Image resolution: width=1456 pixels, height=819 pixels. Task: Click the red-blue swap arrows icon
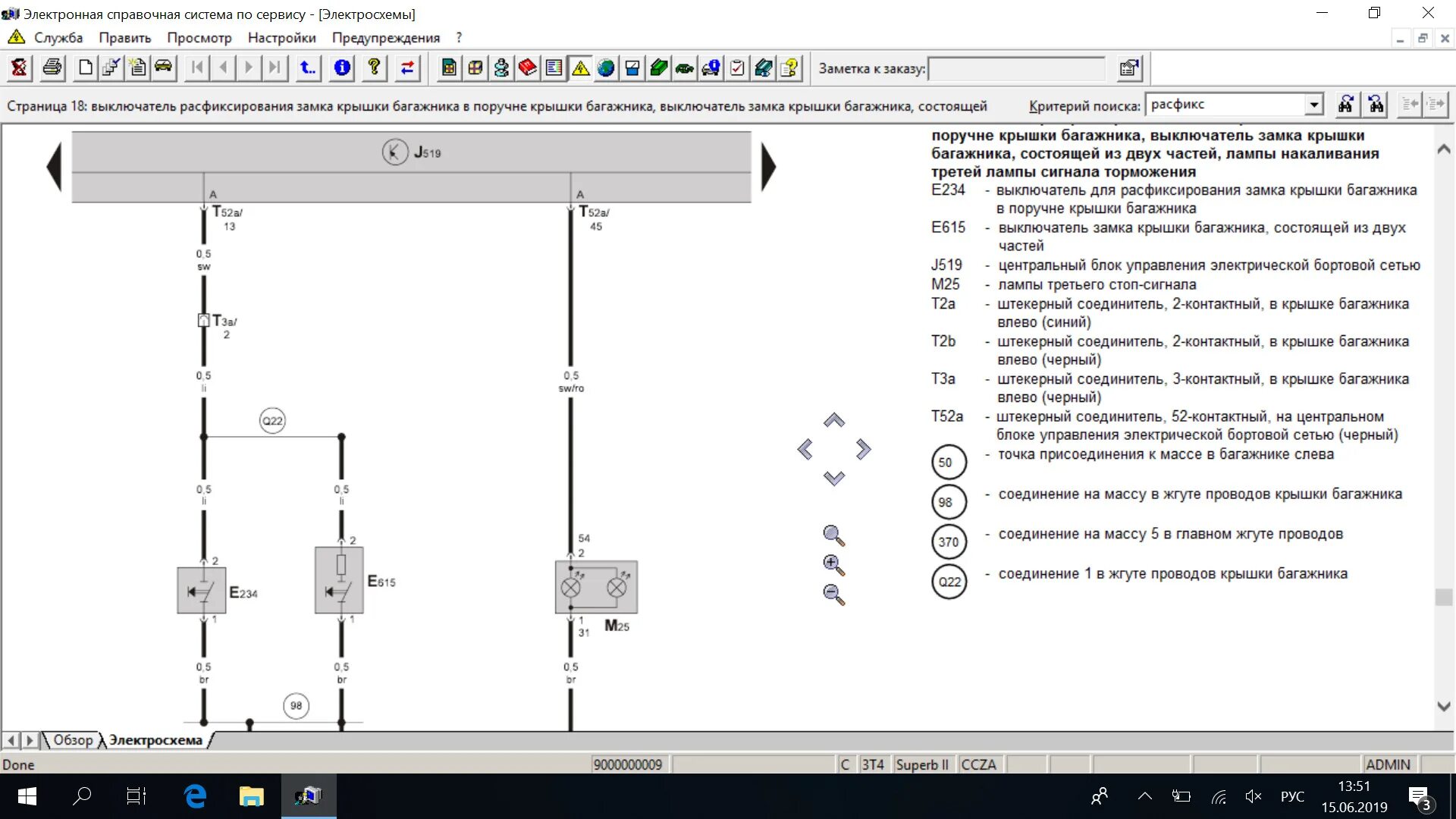[x=407, y=68]
